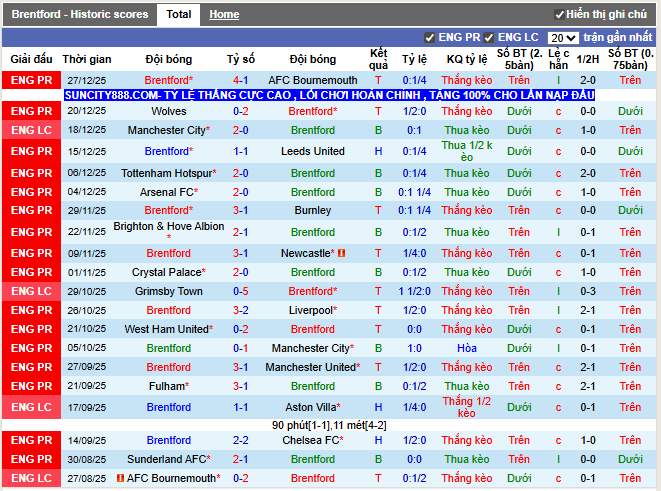Click the Tỷ số column header

[x=241, y=59]
